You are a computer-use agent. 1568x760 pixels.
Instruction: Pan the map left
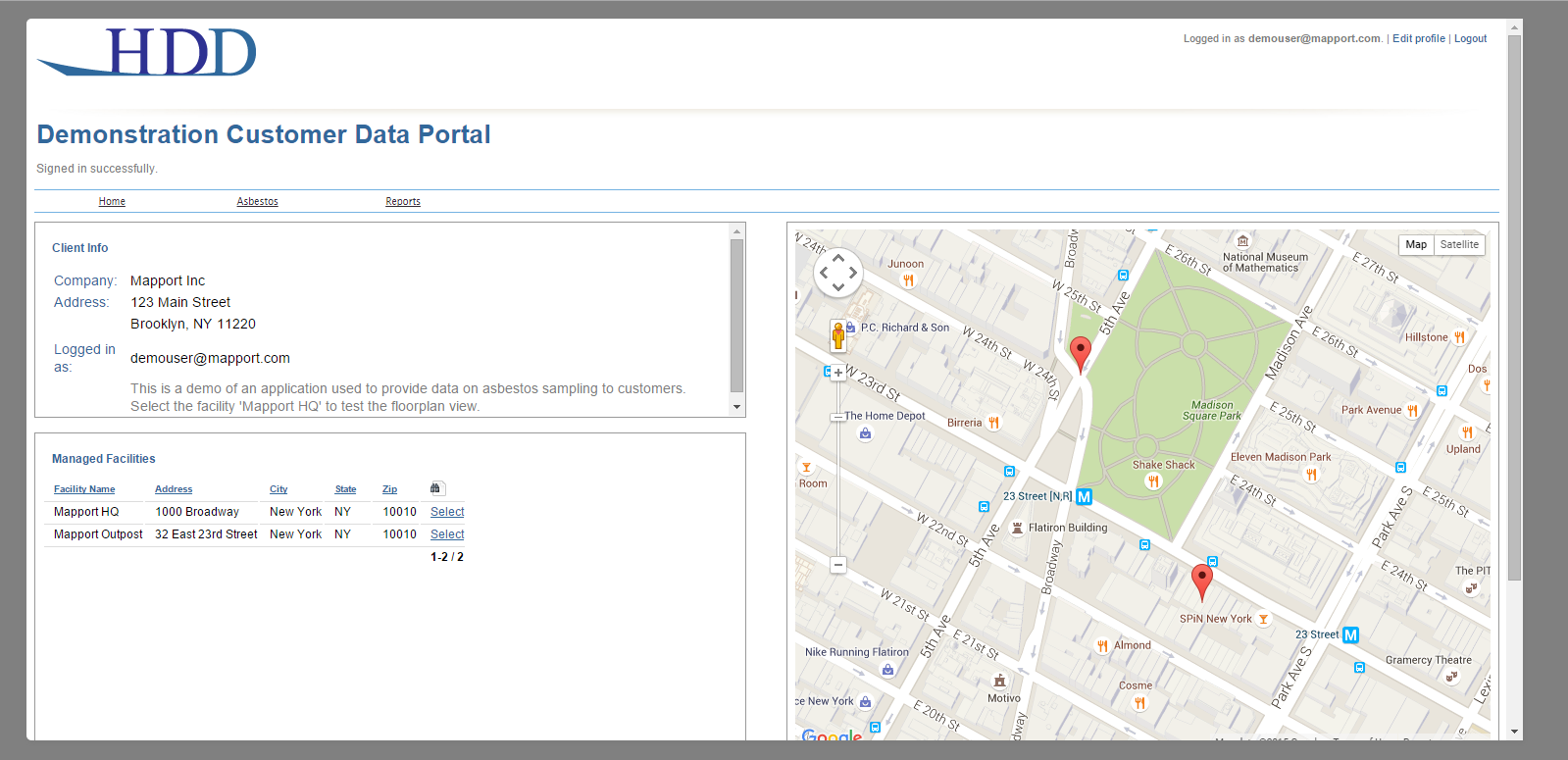(x=824, y=273)
